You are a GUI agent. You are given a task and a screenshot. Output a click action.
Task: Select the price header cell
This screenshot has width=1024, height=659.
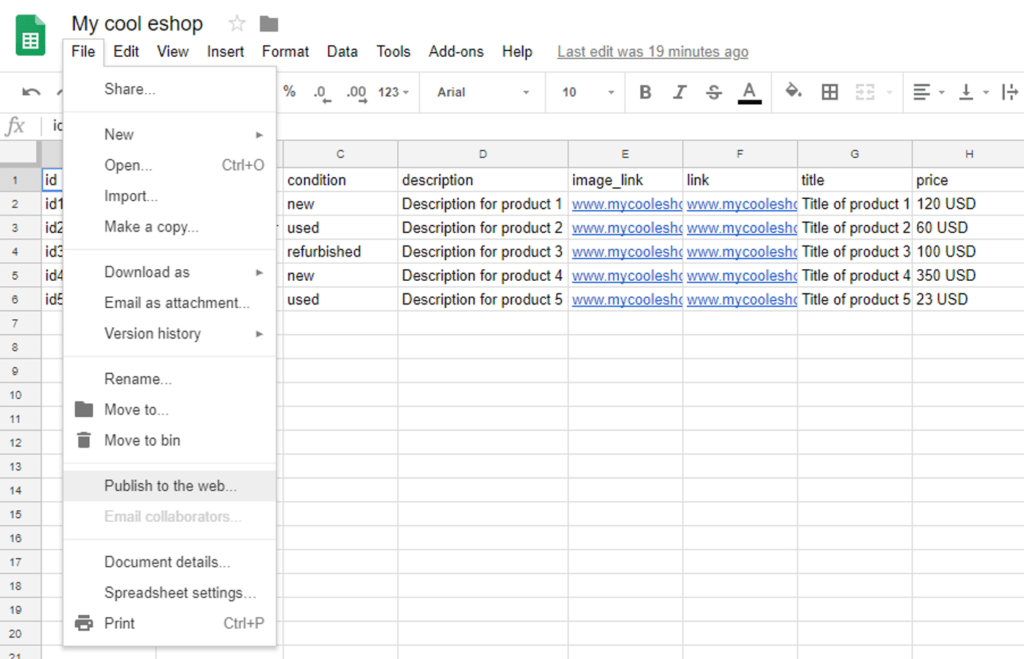pyautogui.click(x=968, y=180)
